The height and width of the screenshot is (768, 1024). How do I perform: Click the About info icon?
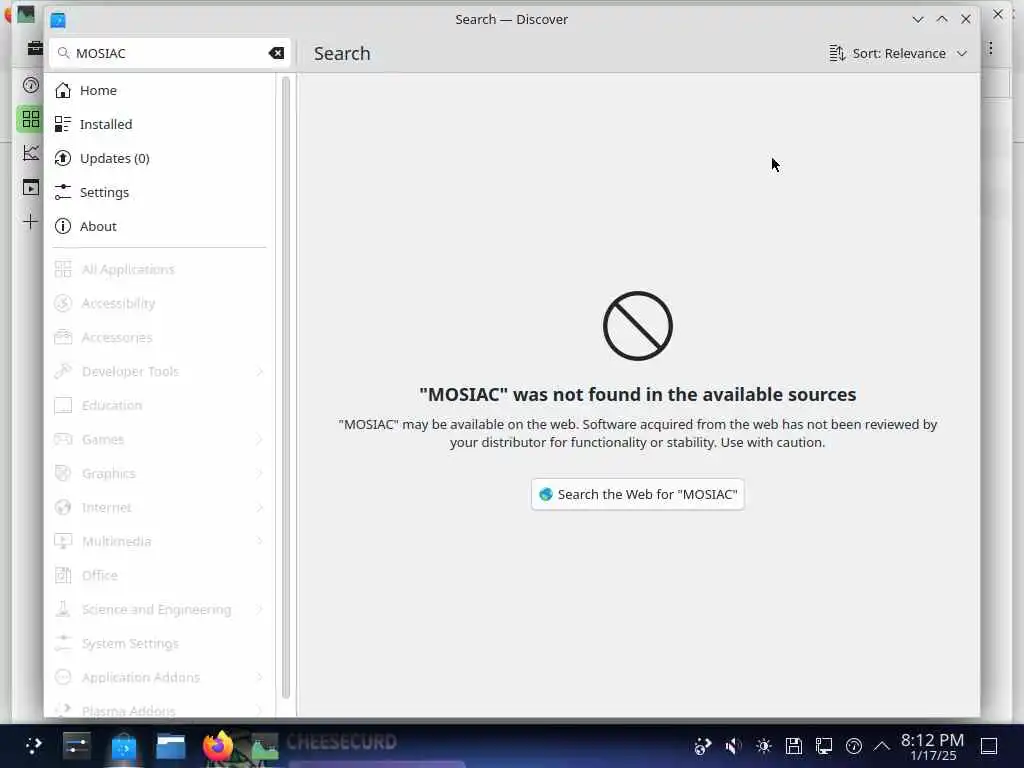pos(63,226)
